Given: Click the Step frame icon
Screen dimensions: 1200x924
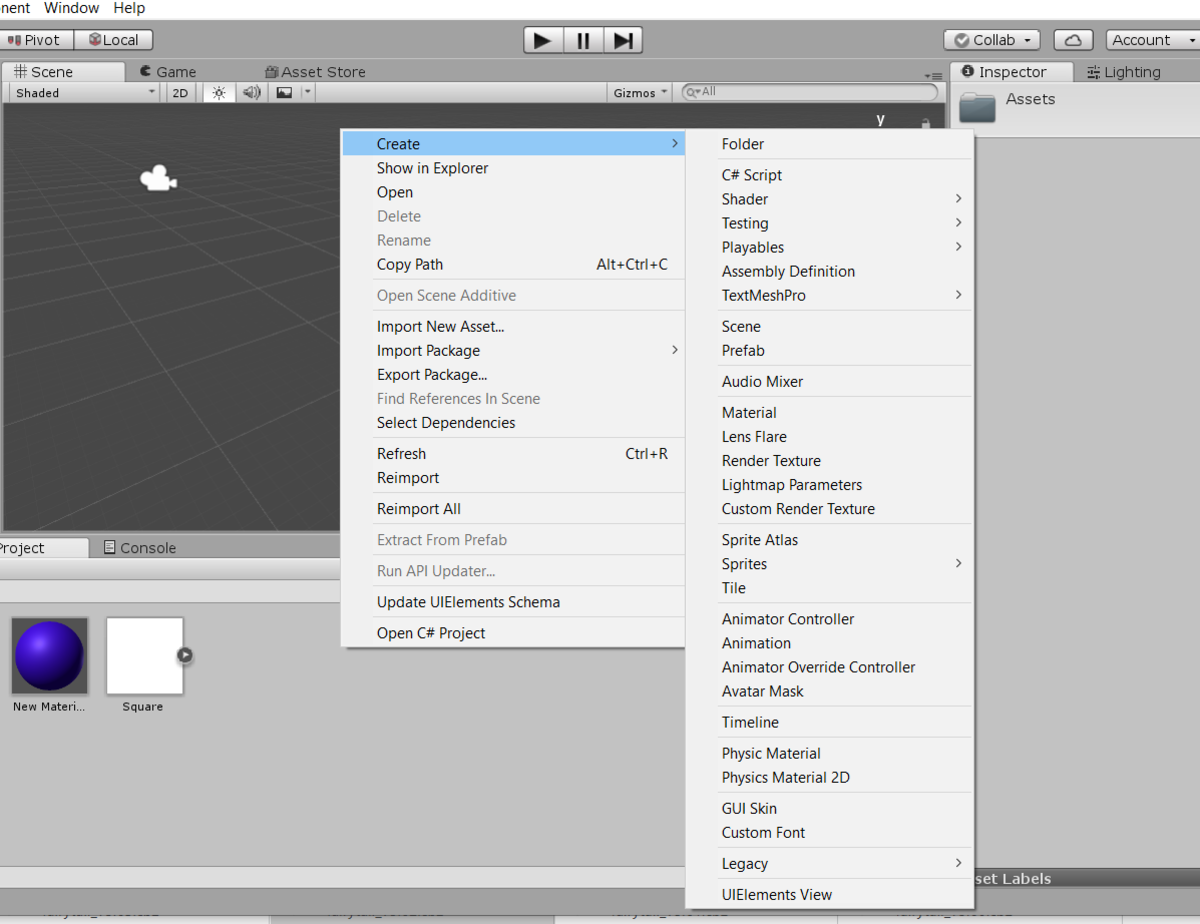Looking at the screenshot, I should point(623,40).
